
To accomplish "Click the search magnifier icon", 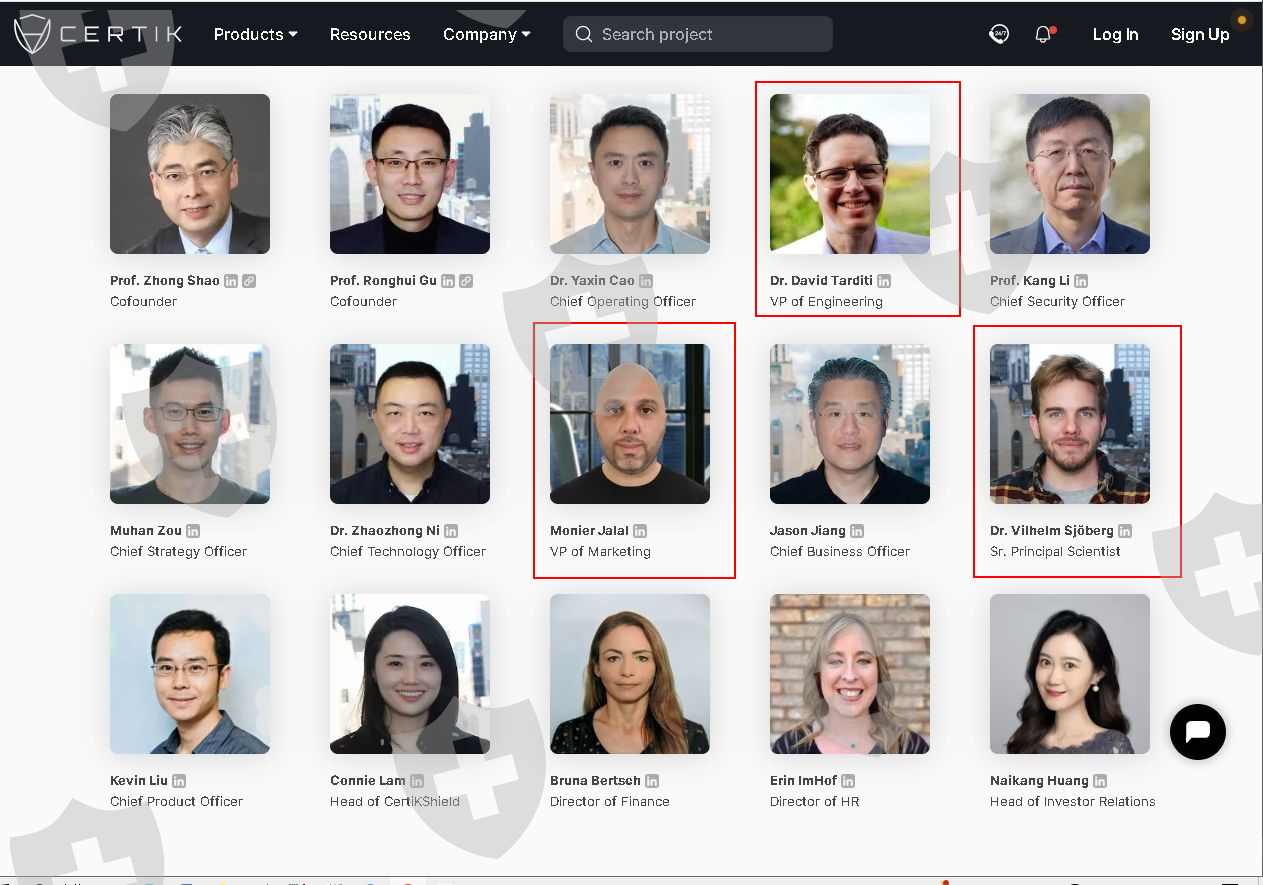I will coord(584,34).
